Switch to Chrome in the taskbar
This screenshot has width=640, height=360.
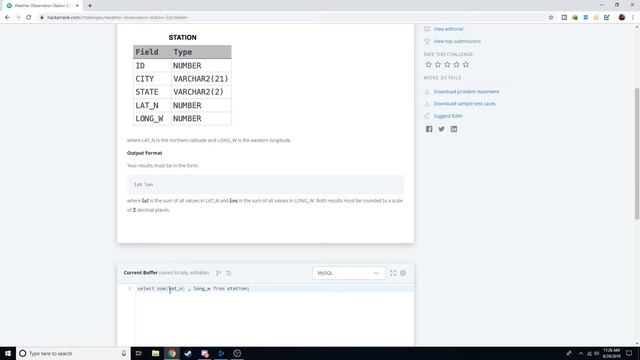[x=172, y=353]
